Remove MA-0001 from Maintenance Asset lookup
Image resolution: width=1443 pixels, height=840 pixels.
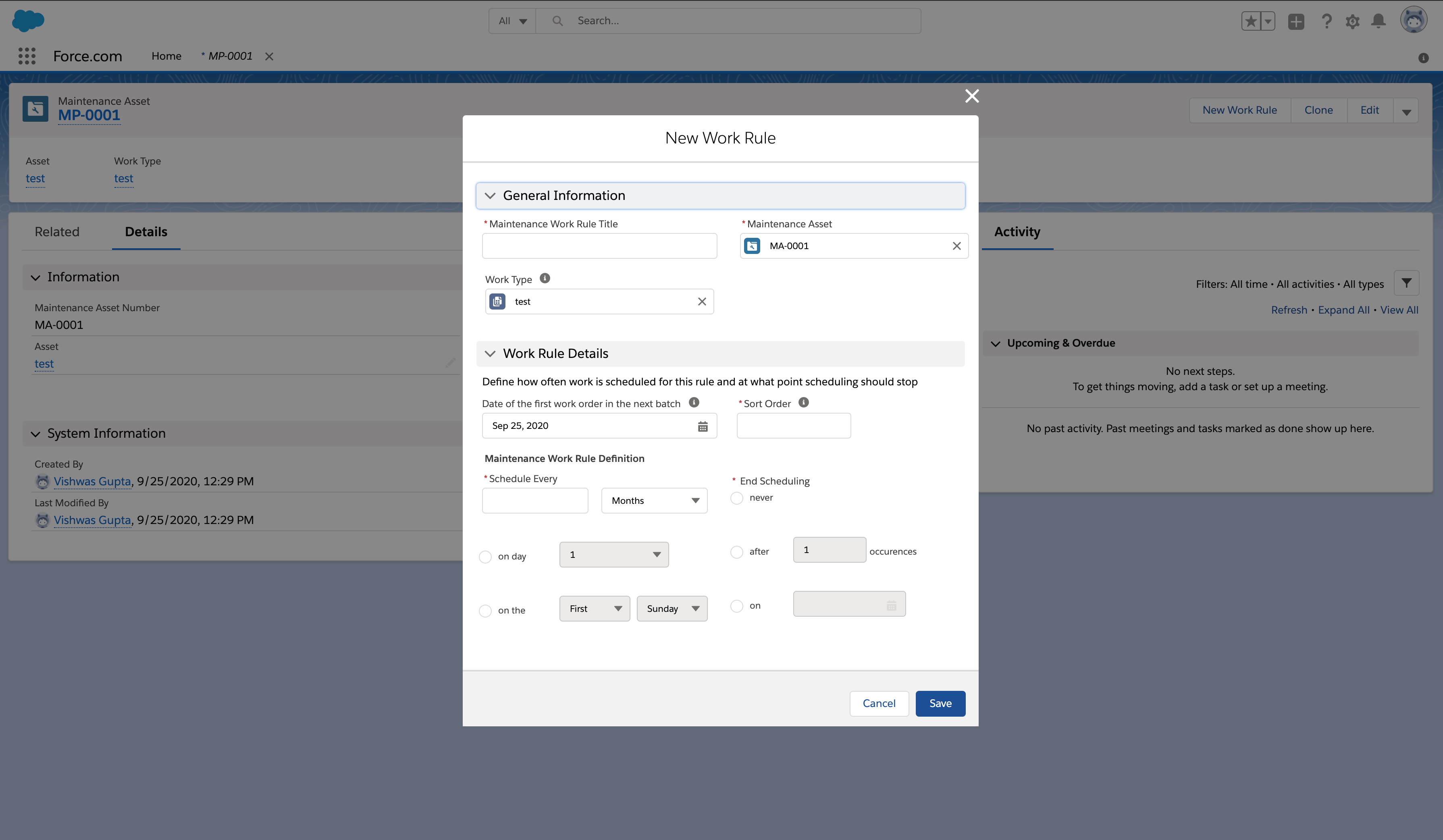(x=956, y=245)
